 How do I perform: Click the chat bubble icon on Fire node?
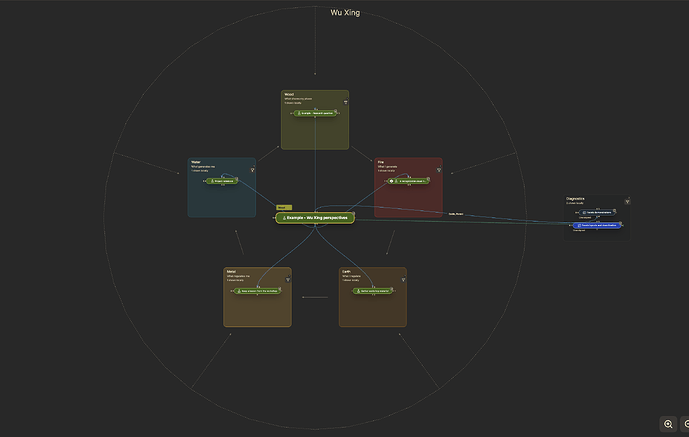[x=392, y=181]
